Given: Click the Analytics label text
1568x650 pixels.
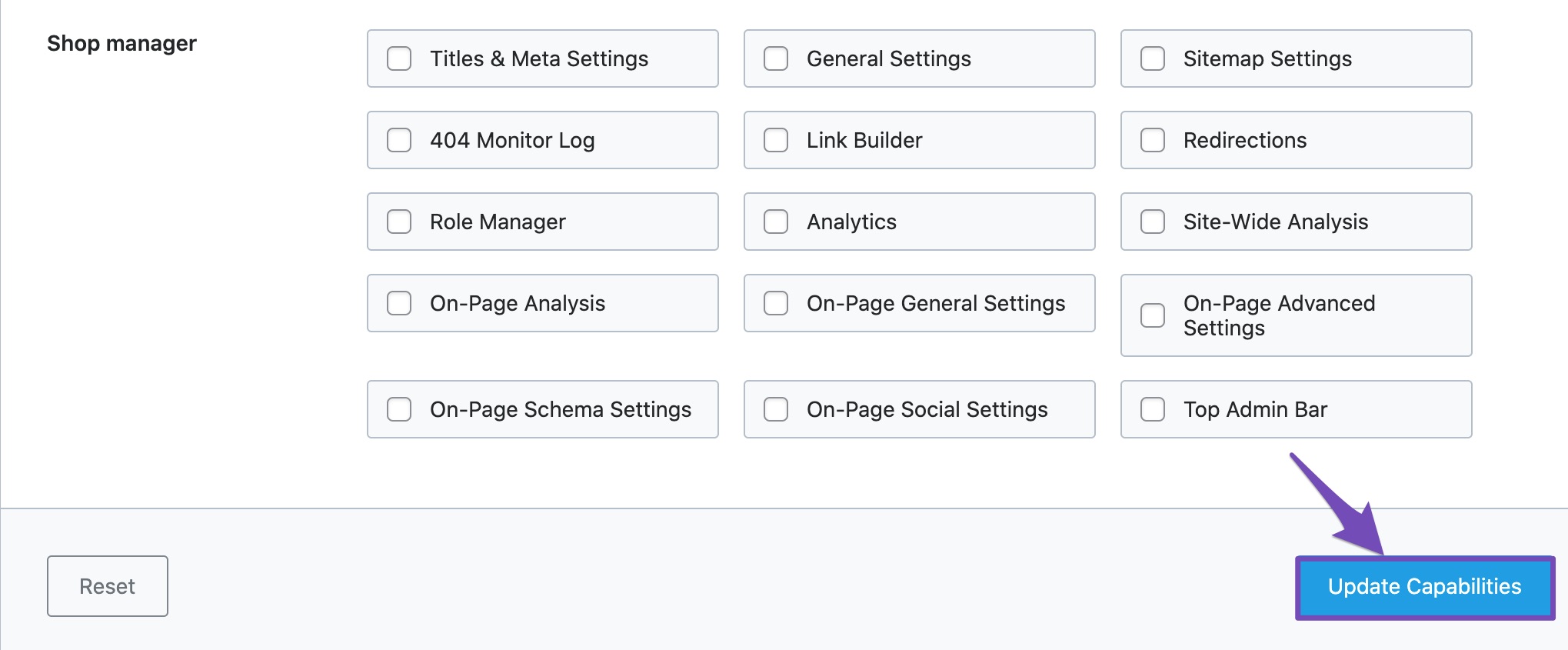Looking at the screenshot, I should coord(851,222).
